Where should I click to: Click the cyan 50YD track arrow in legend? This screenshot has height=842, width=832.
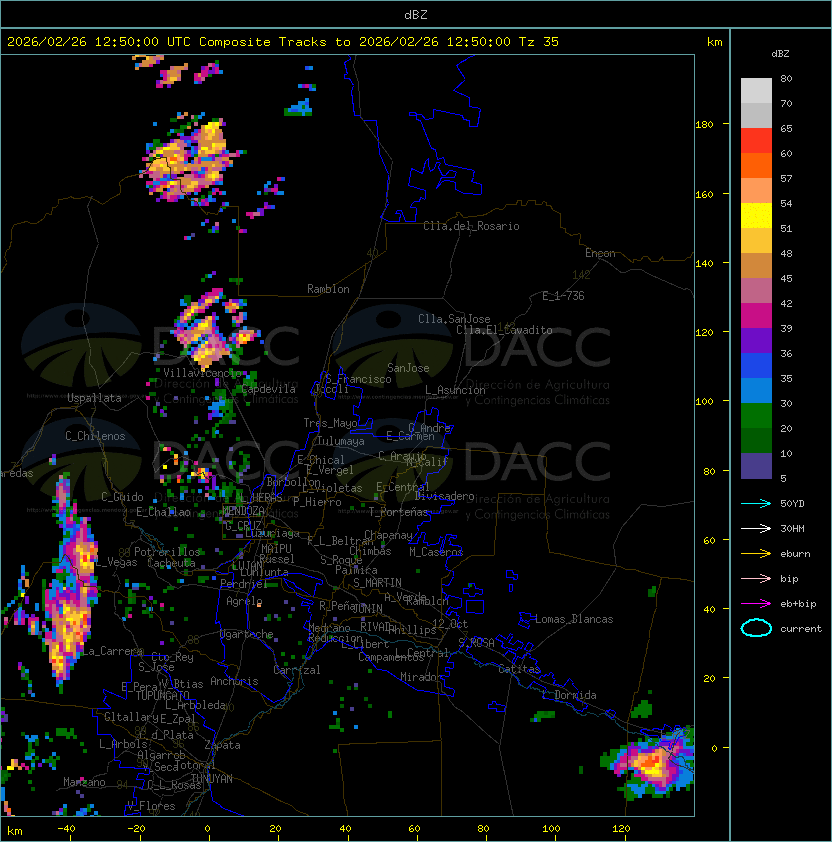click(756, 504)
